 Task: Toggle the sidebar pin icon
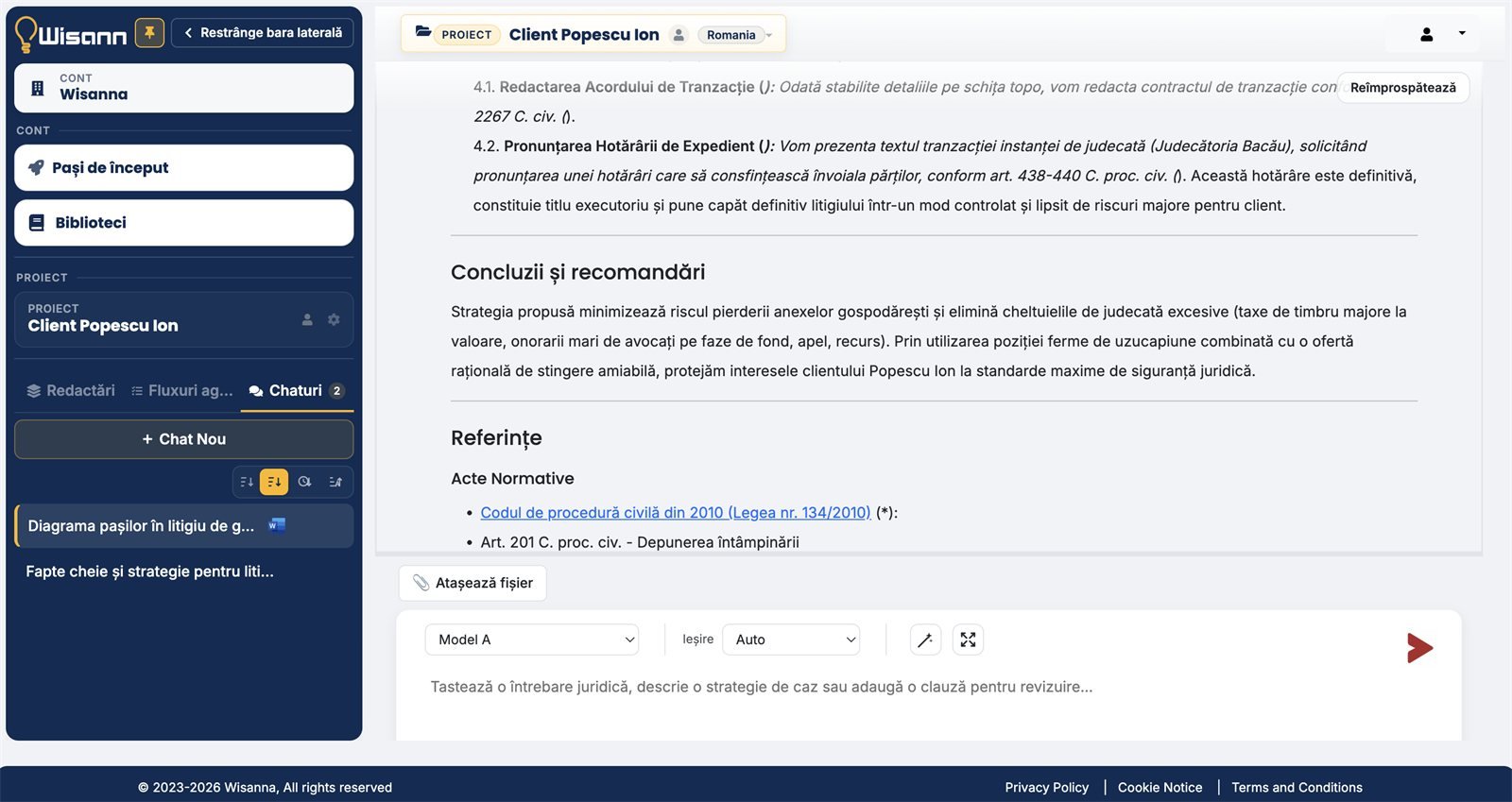coord(149,32)
